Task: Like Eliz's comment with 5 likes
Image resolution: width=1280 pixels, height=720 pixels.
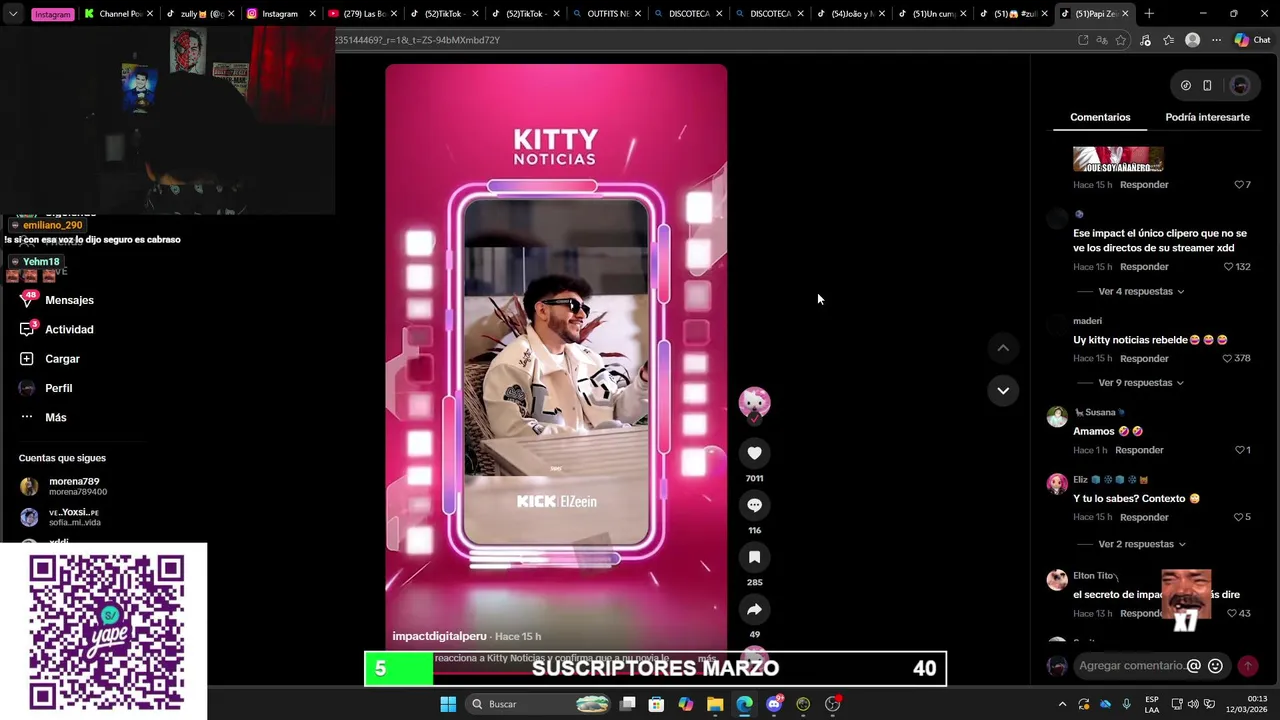Action: tap(1238, 517)
